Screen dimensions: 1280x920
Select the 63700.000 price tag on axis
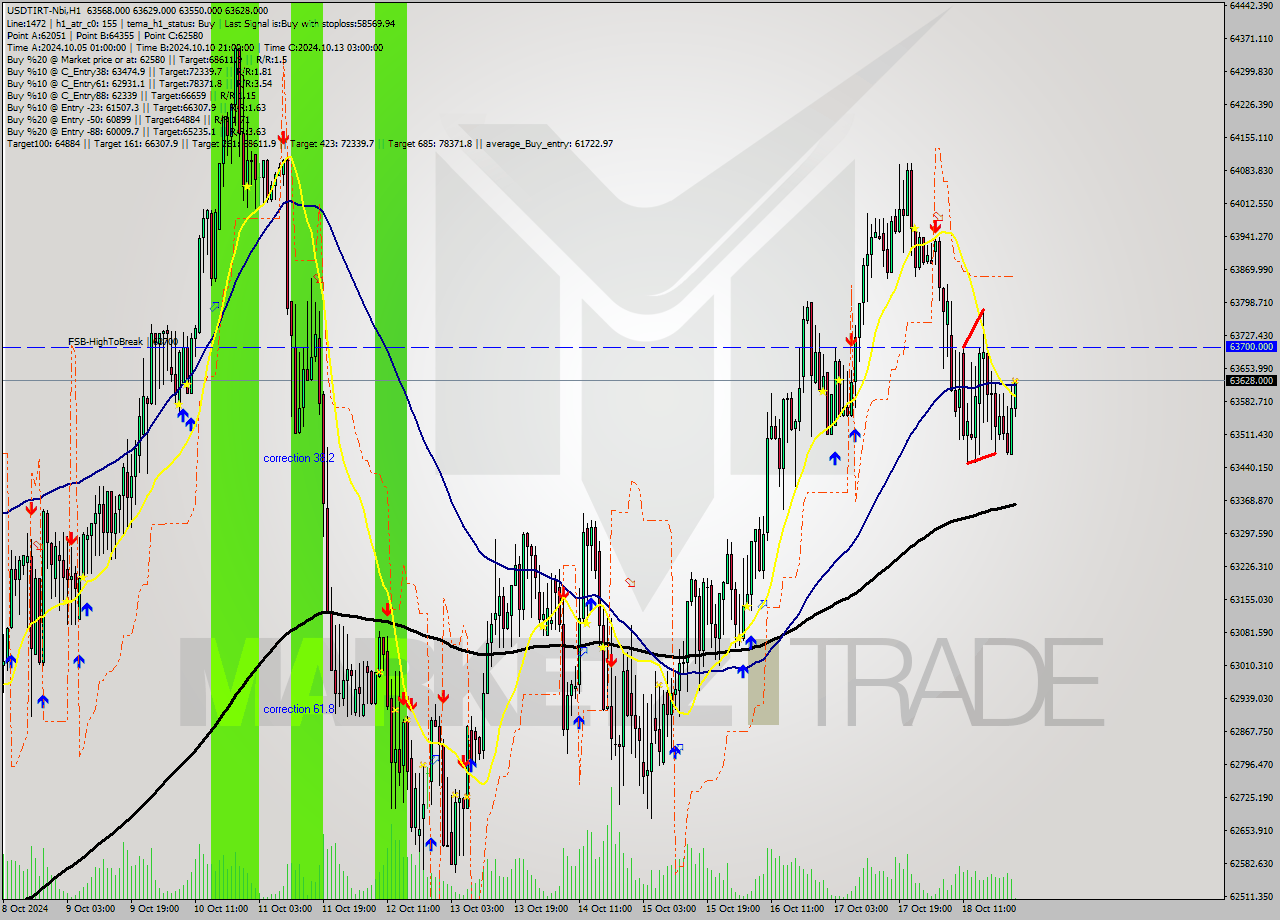pyautogui.click(x=1251, y=346)
